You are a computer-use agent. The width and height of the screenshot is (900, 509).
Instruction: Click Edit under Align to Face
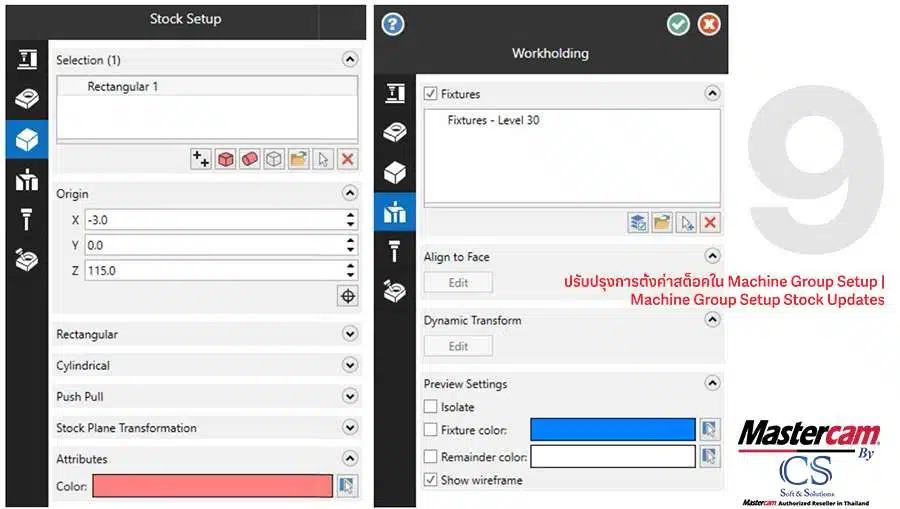pyautogui.click(x=458, y=283)
